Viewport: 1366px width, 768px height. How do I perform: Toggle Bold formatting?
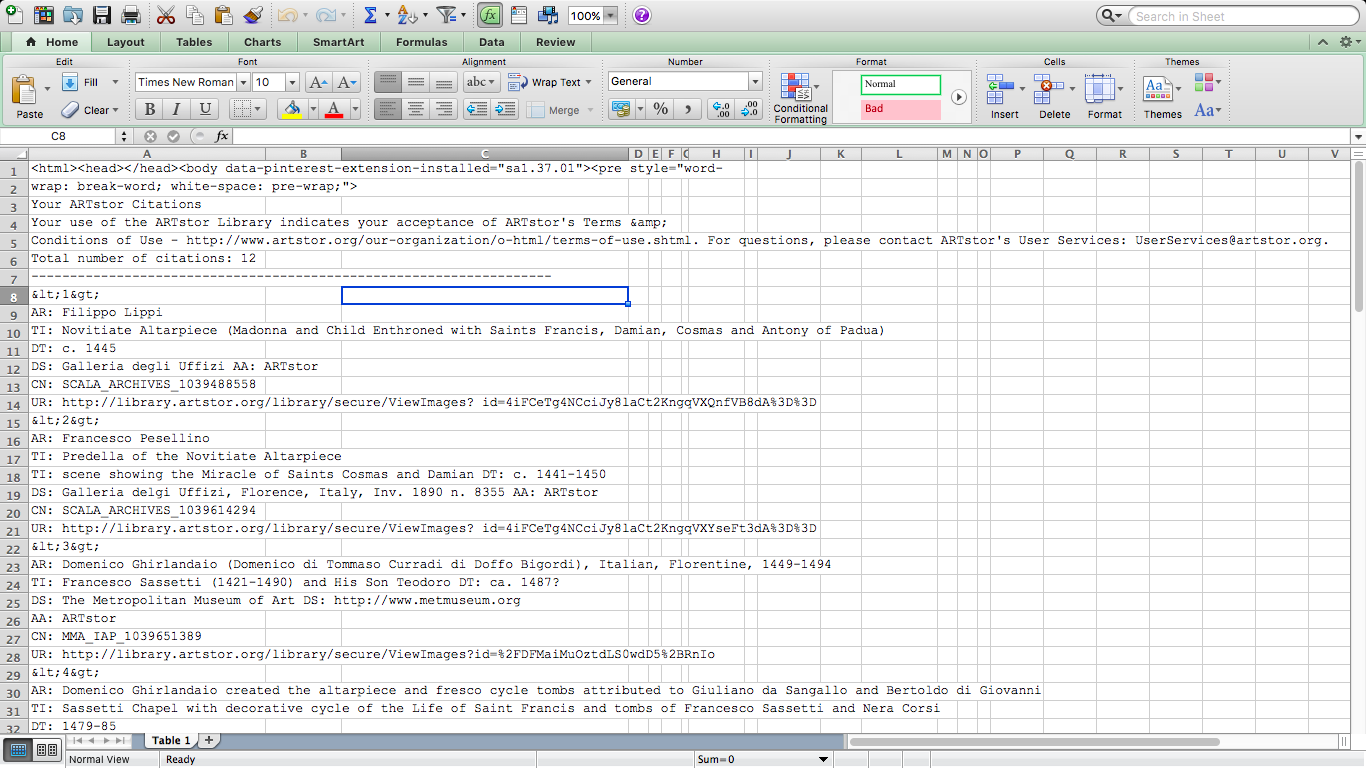click(150, 109)
